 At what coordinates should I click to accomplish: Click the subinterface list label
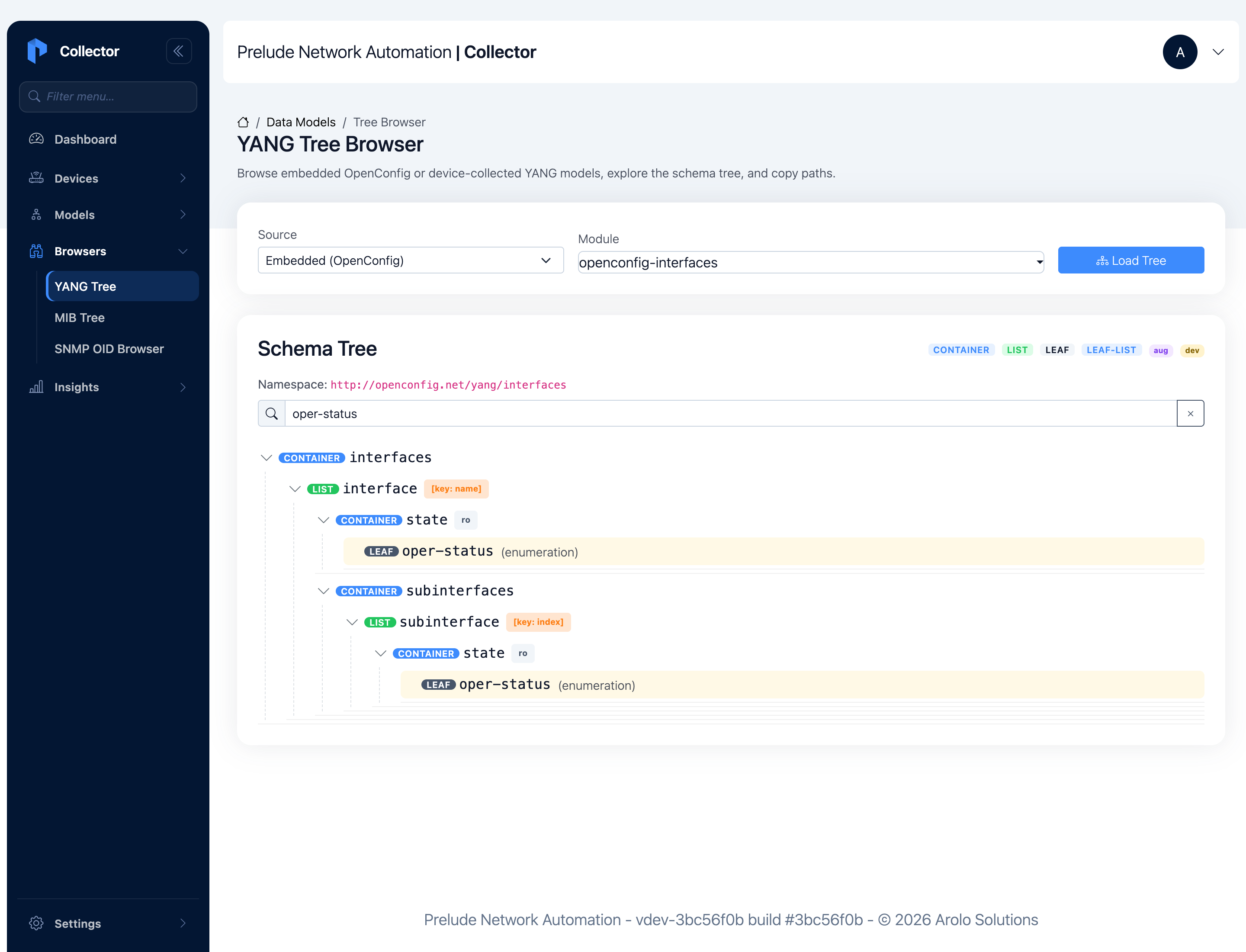[449, 622]
